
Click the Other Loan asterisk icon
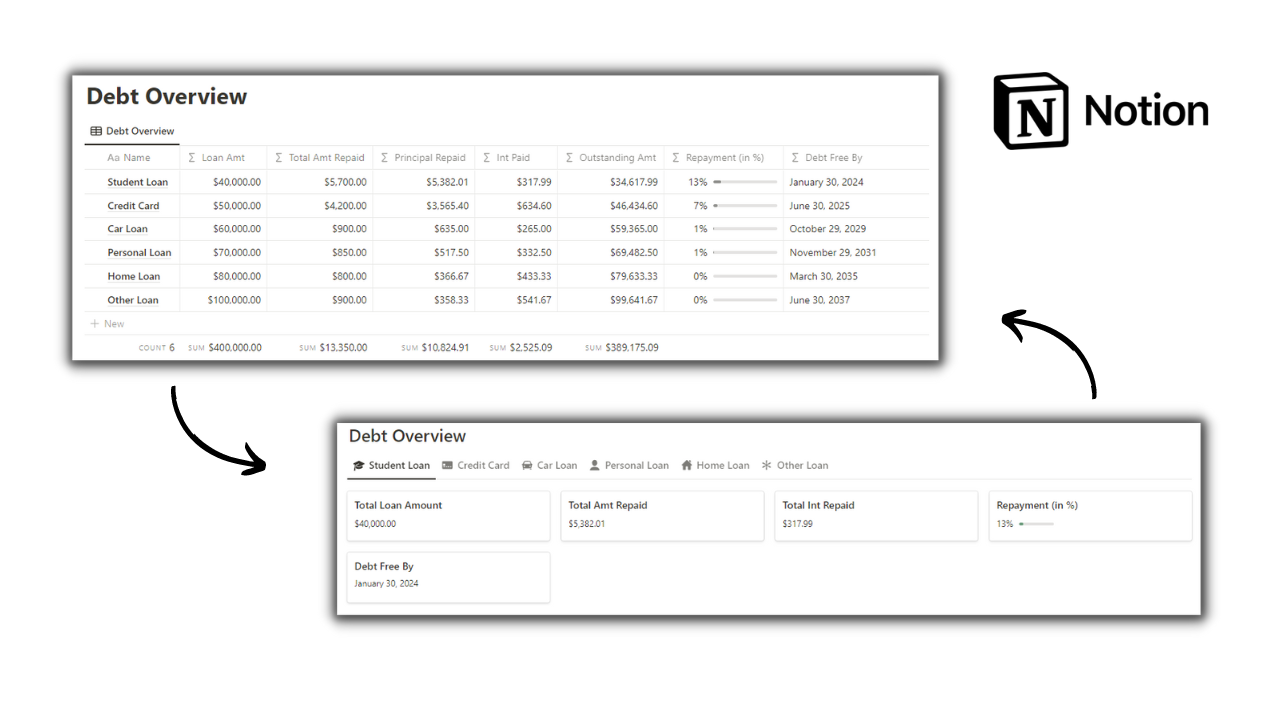[x=767, y=465]
